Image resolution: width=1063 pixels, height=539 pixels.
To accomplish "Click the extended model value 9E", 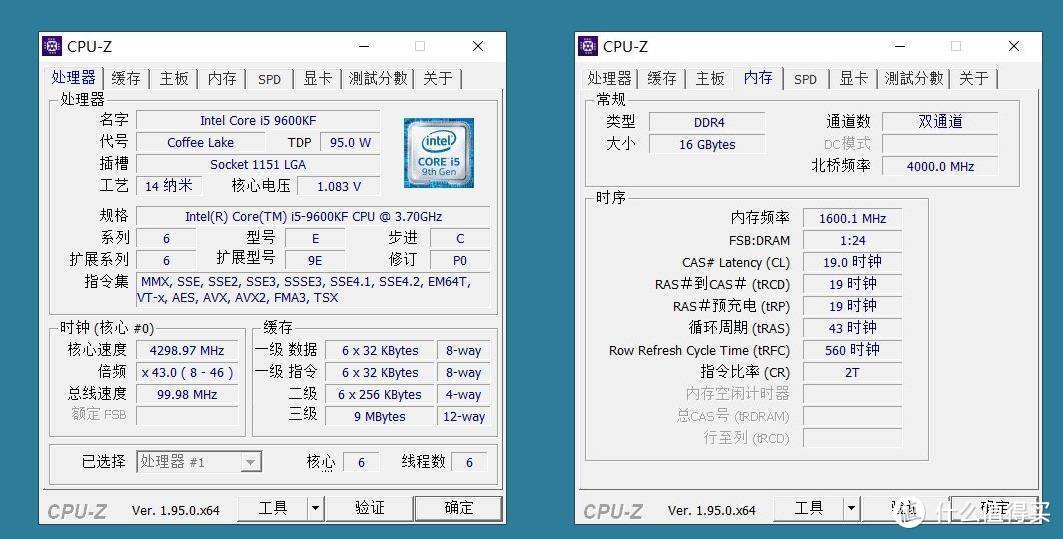I will (x=315, y=260).
